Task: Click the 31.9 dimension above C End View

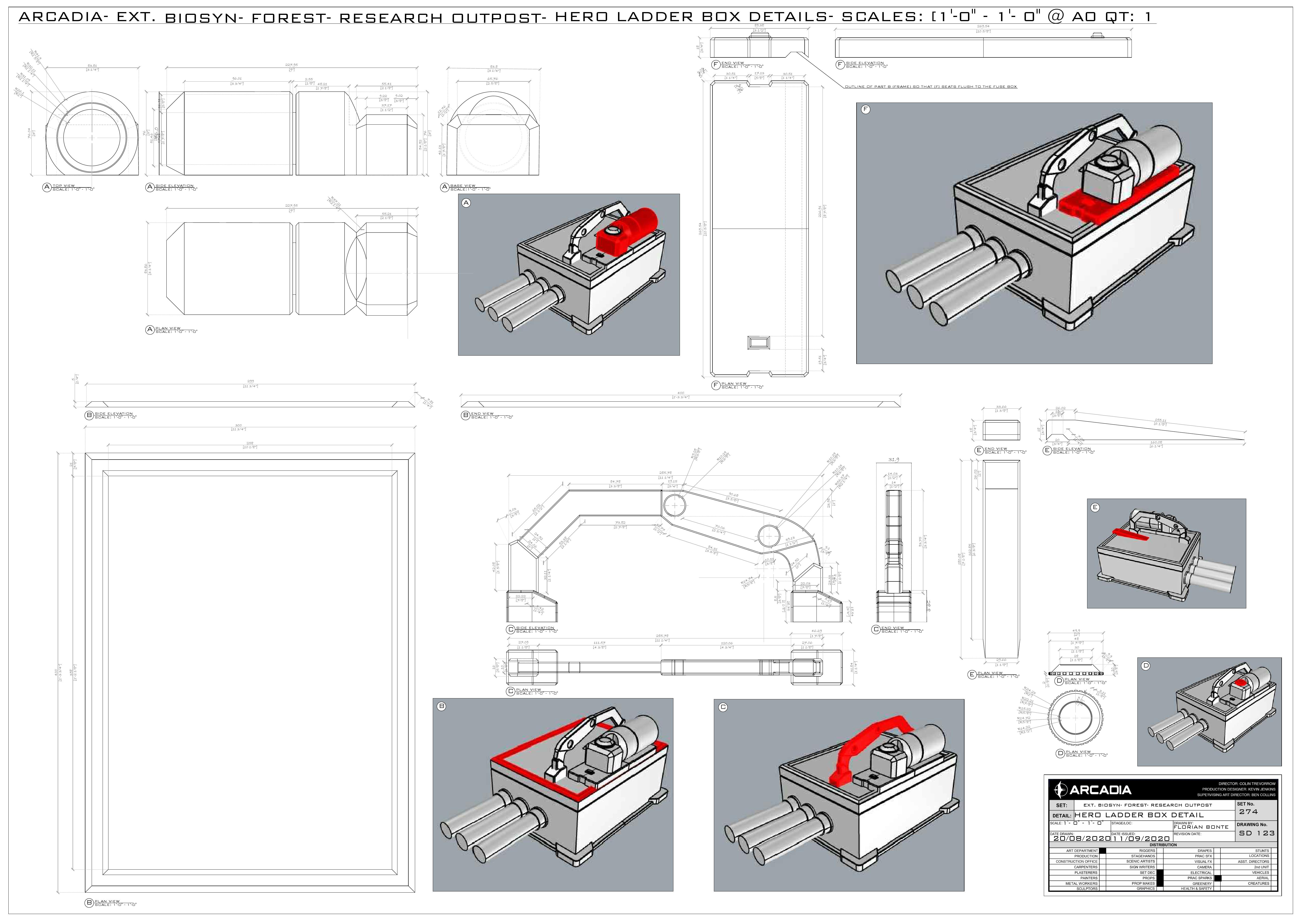Action: 894,460
